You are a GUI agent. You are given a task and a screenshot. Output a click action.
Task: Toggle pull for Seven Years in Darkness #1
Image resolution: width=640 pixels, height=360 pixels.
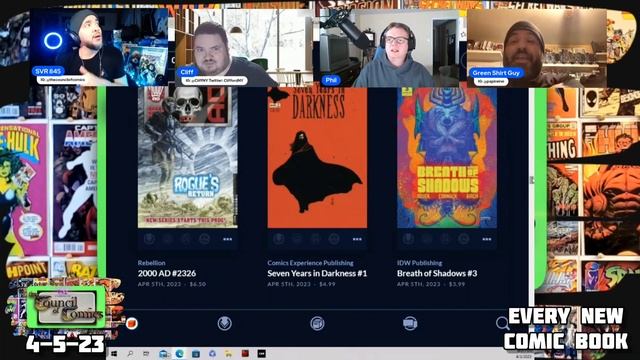tap(279, 239)
